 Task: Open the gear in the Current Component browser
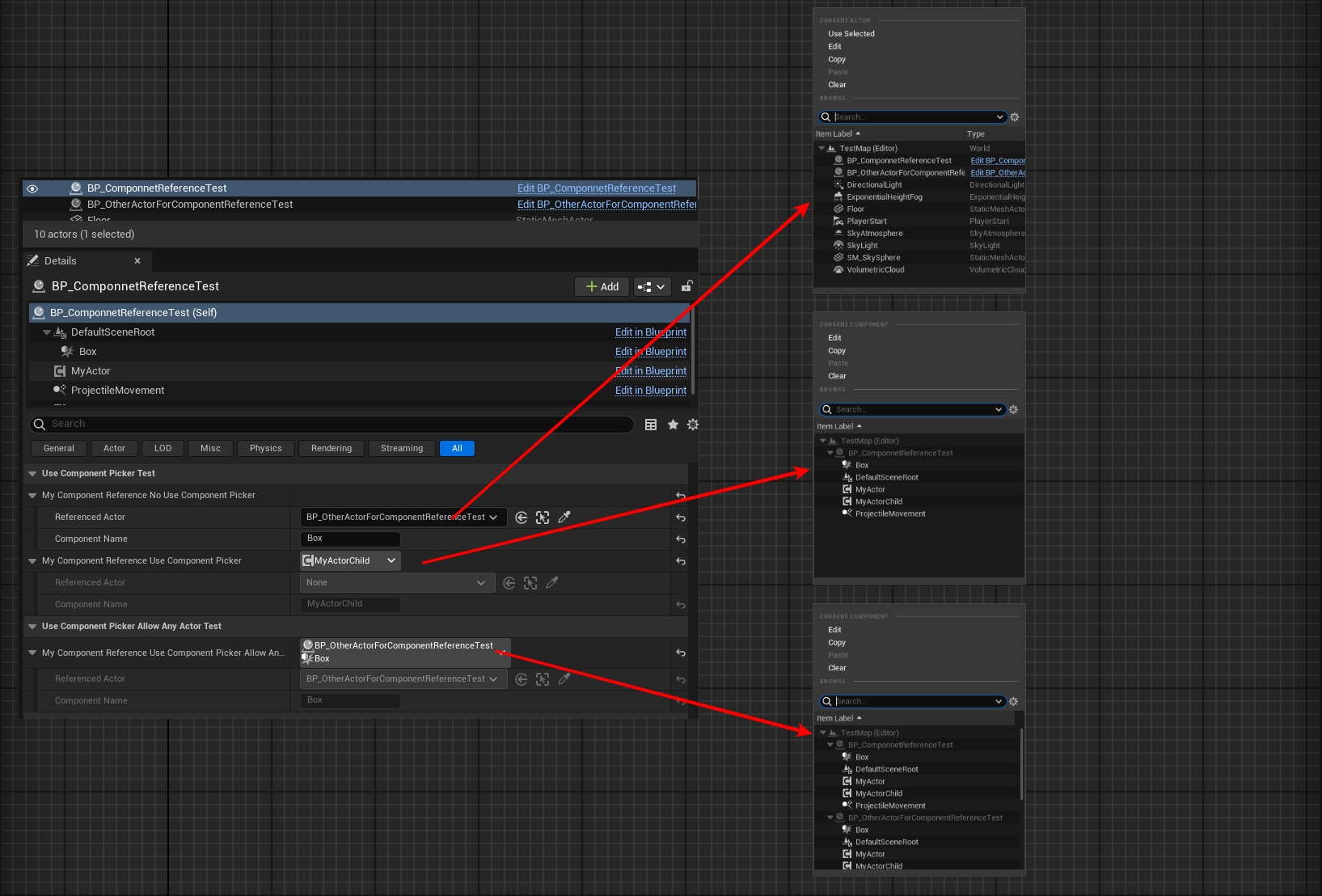[1012, 409]
